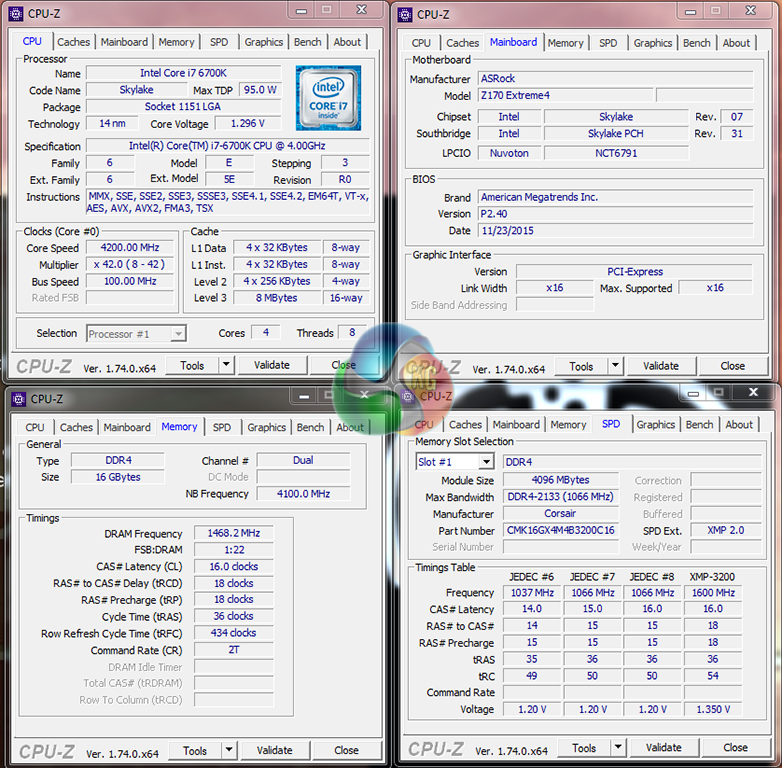Click the Level 3 cache 8 MBytes value
This screenshot has height=768, width=782.
(277, 298)
